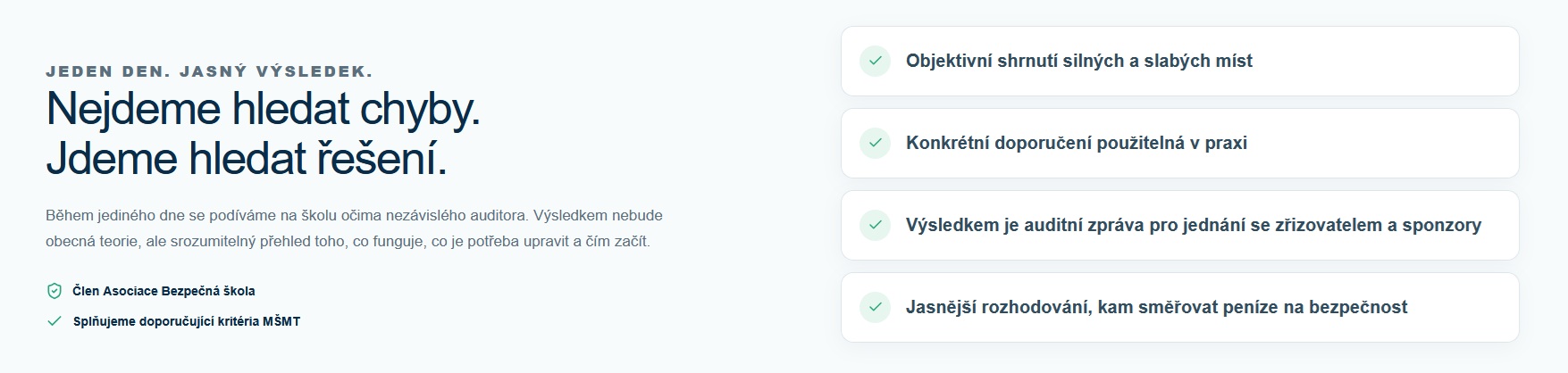Image resolution: width=1568 pixels, height=373 pixels.
Task: Click text Objektivní shrnutí silných a slabých míst
Action: tap(1078, 61)
